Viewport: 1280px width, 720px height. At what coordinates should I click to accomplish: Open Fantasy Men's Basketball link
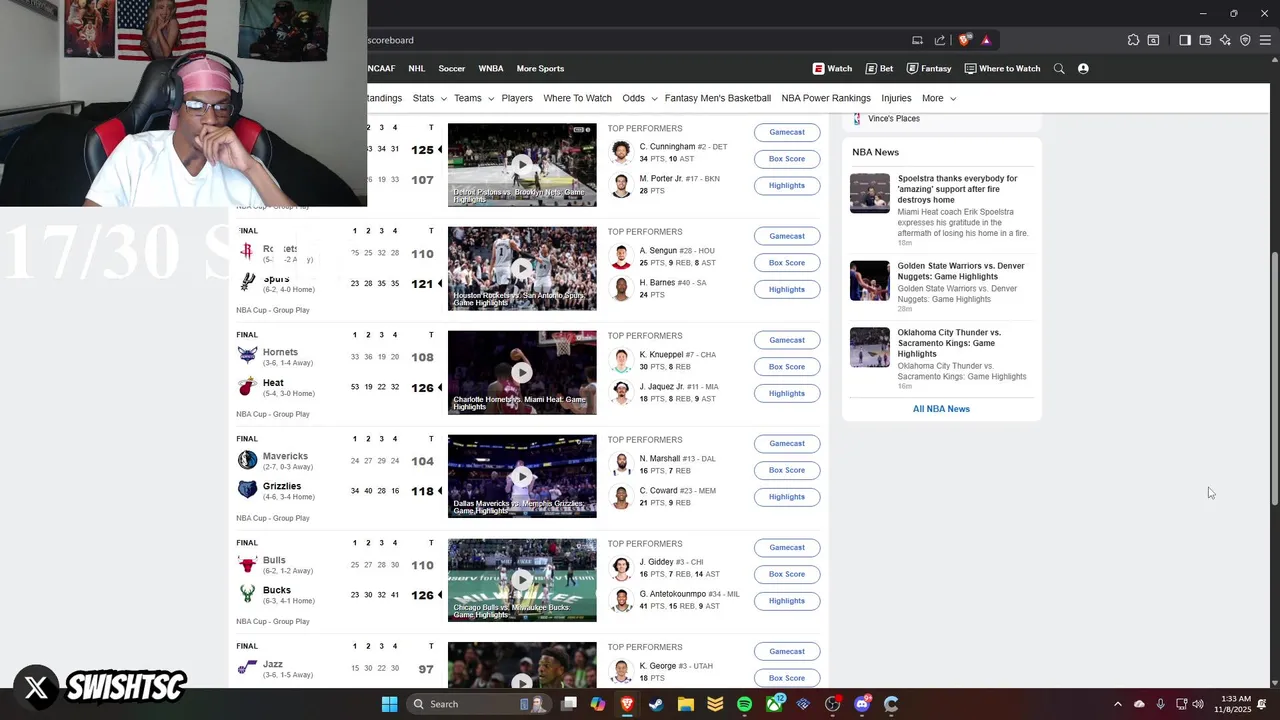pos(718,98)
